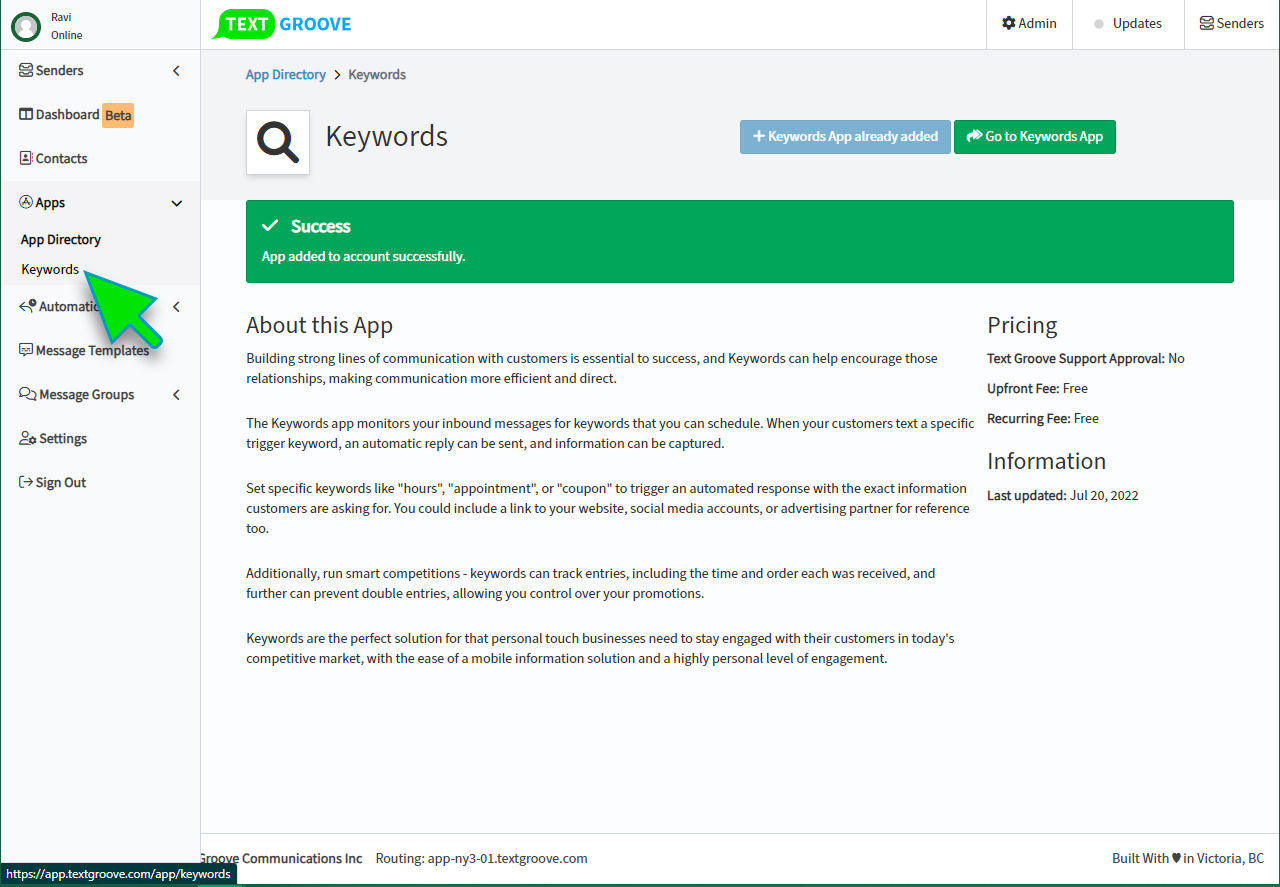The image size is (1280, 887).
Task: Click the Contacts sidebar icon
Action: [x=26, y=159]
